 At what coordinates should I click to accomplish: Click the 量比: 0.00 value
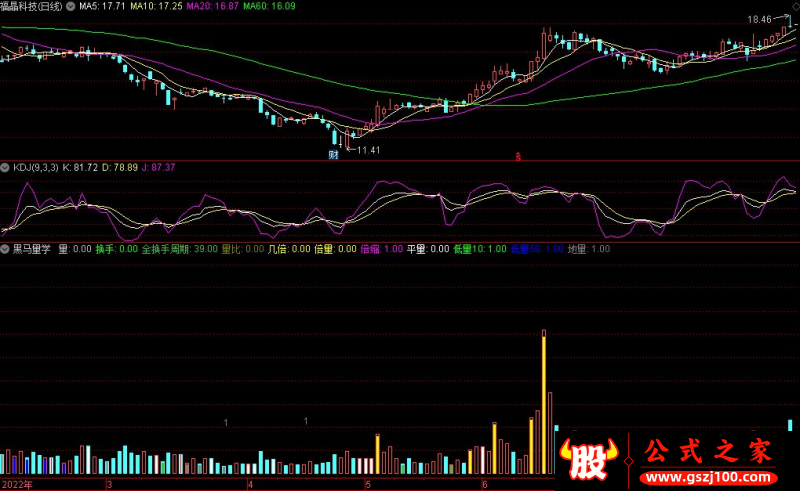(x=243, y=249)
